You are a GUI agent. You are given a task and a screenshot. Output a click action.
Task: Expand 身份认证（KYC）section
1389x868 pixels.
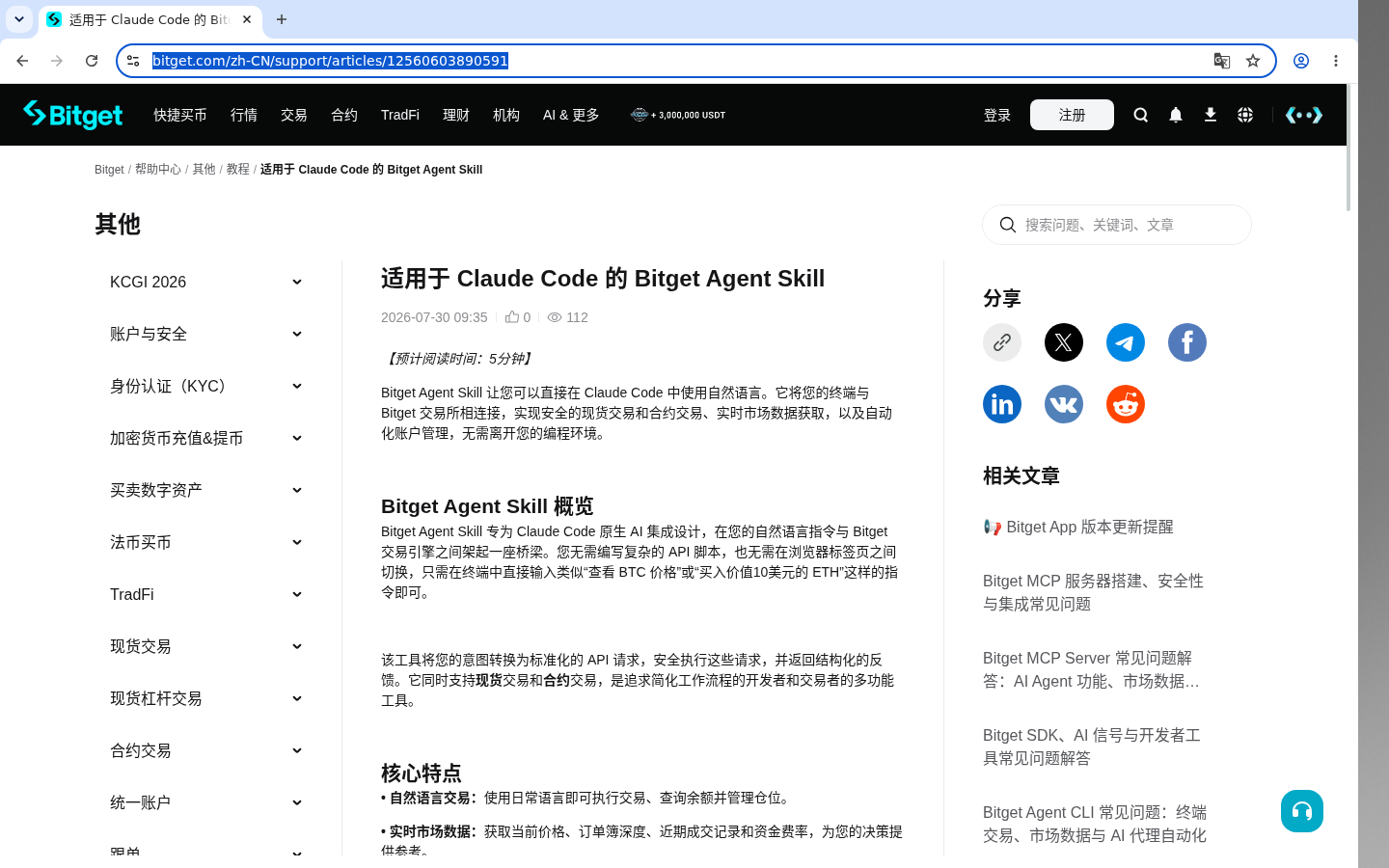click(206, 386)
